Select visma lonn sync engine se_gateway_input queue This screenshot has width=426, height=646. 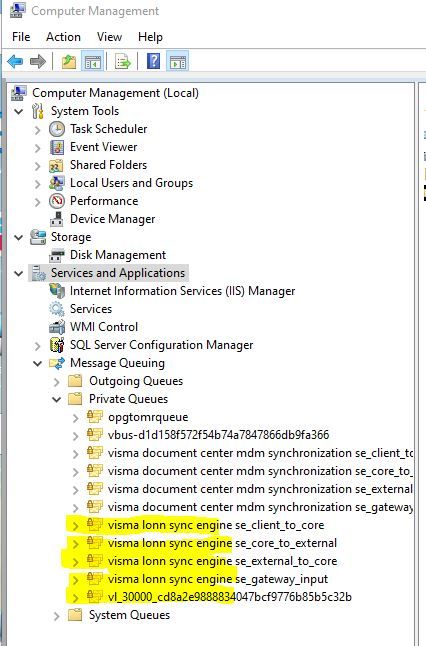[x=218, y=579]
